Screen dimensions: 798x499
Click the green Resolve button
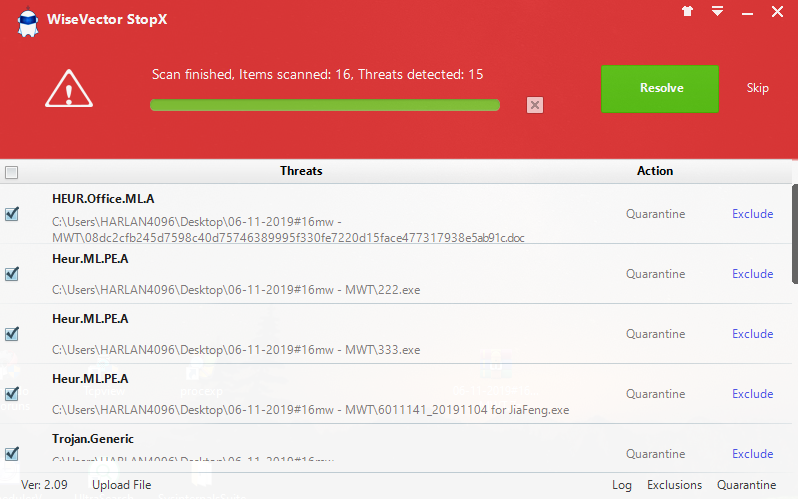tap(660, 89)
